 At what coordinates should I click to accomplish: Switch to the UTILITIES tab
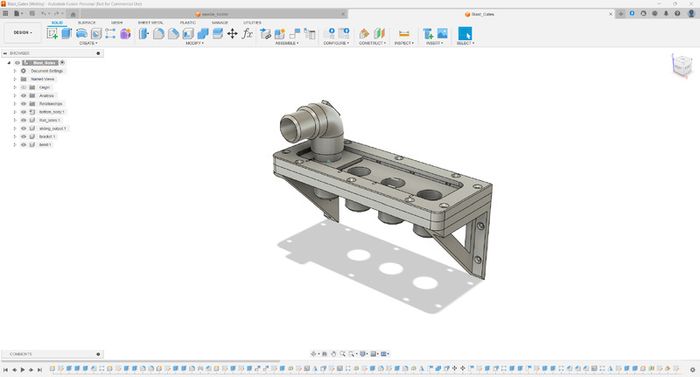coord(252,22)
